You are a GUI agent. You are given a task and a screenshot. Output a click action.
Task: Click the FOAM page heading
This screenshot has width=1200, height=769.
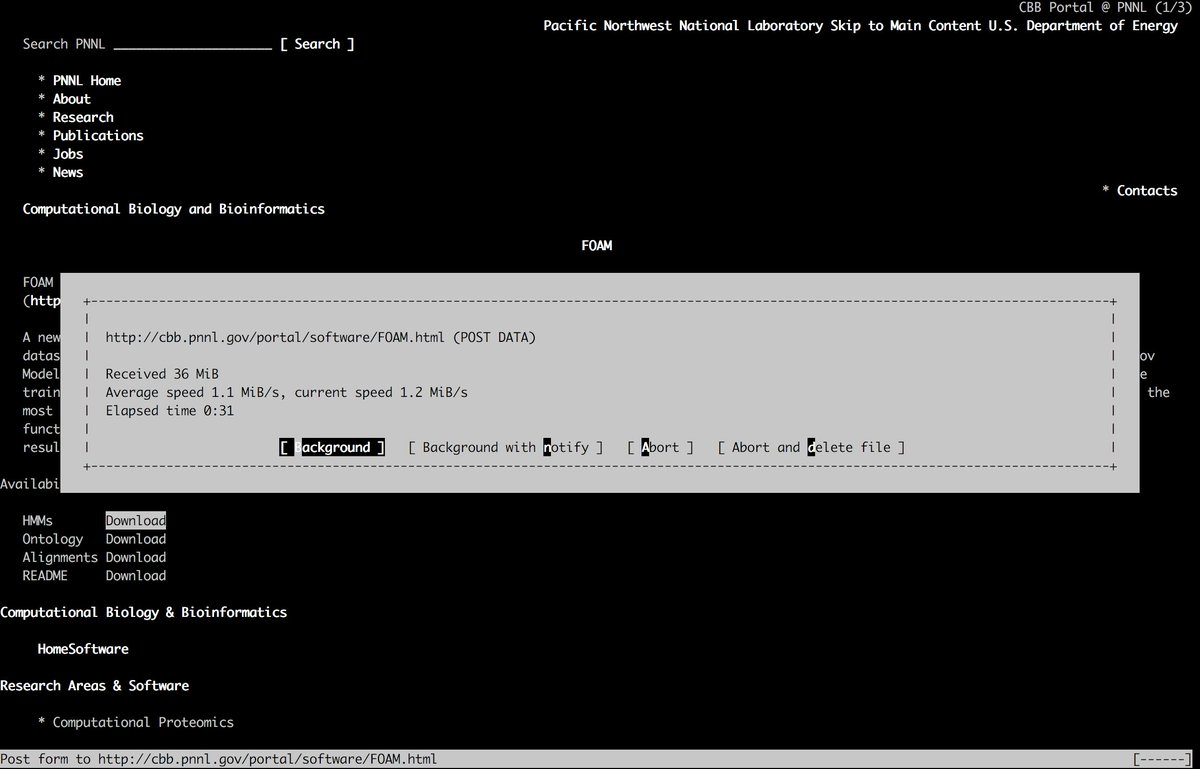[597, 245]
